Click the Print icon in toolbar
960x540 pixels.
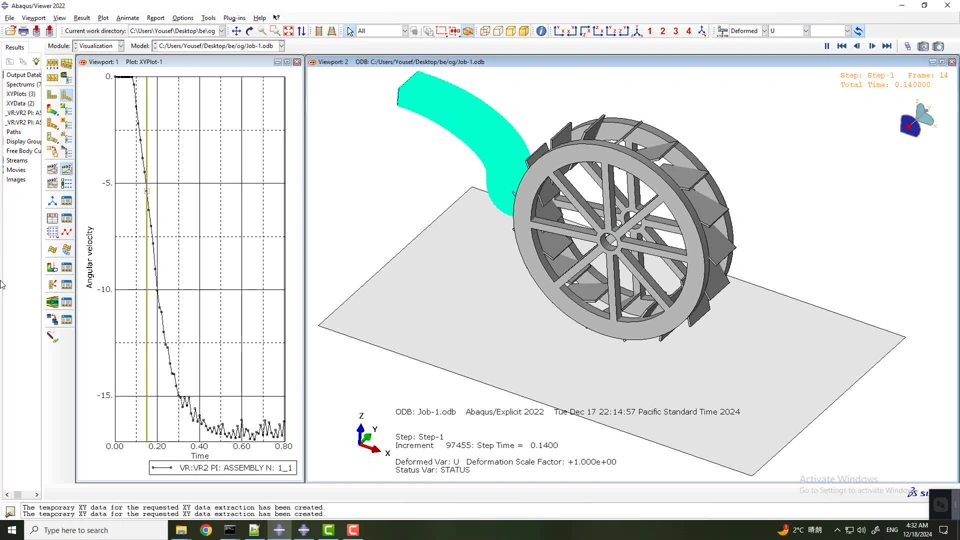[x=23, y=31]
